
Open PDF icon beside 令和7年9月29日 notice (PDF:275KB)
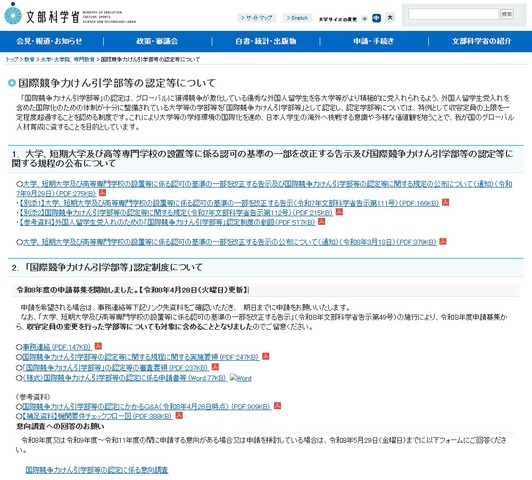(x=102, y=193)
